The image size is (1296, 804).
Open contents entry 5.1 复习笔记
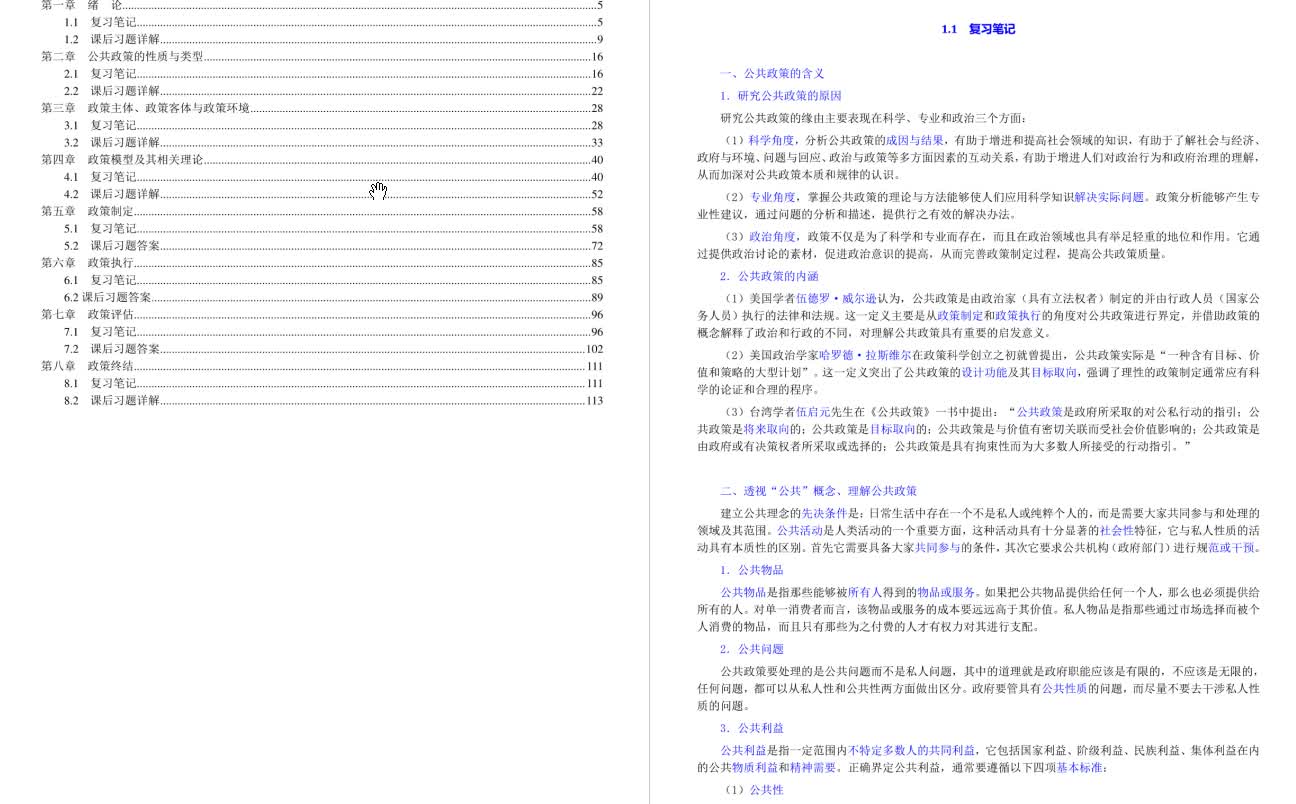334,228
